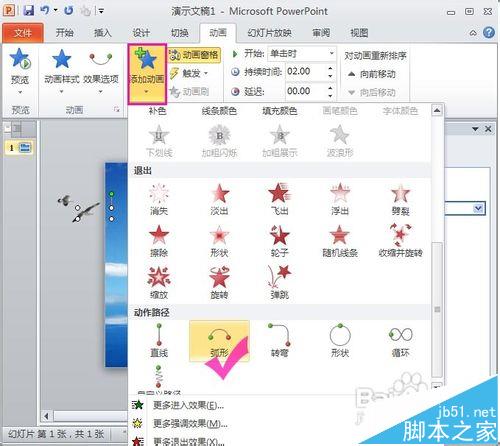Choose the 劈裂 exit effect
The height and width of the screenshot is (446, 500).
pos(400,199)
